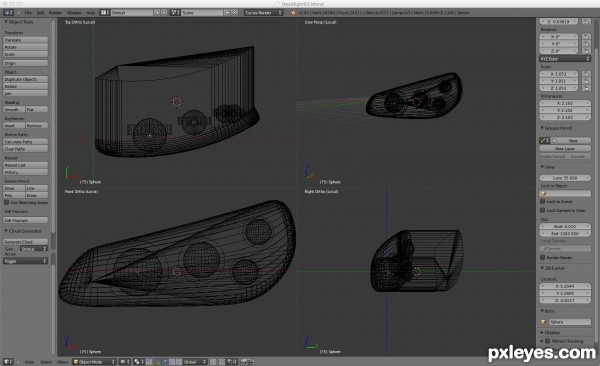
Task: Click the clip End value field
Action: 565,234
